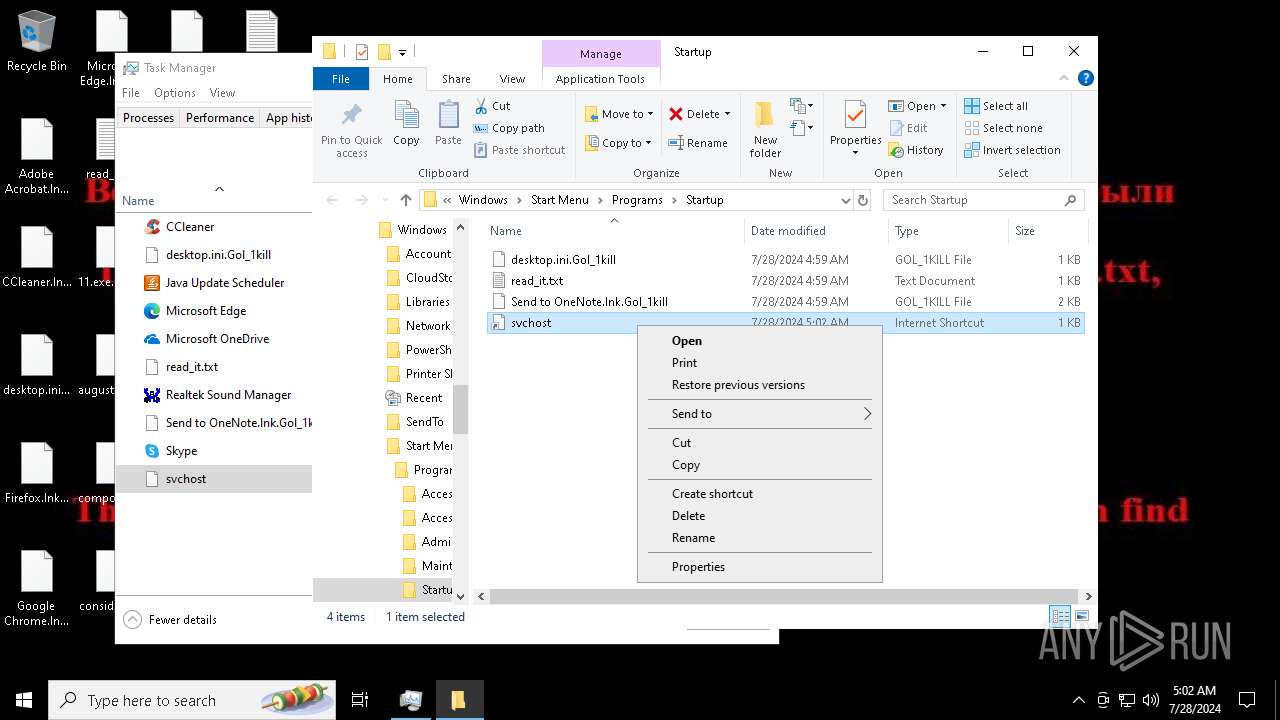Click the History ribbon button
The image size is (1280, 720).
point(915,150)
